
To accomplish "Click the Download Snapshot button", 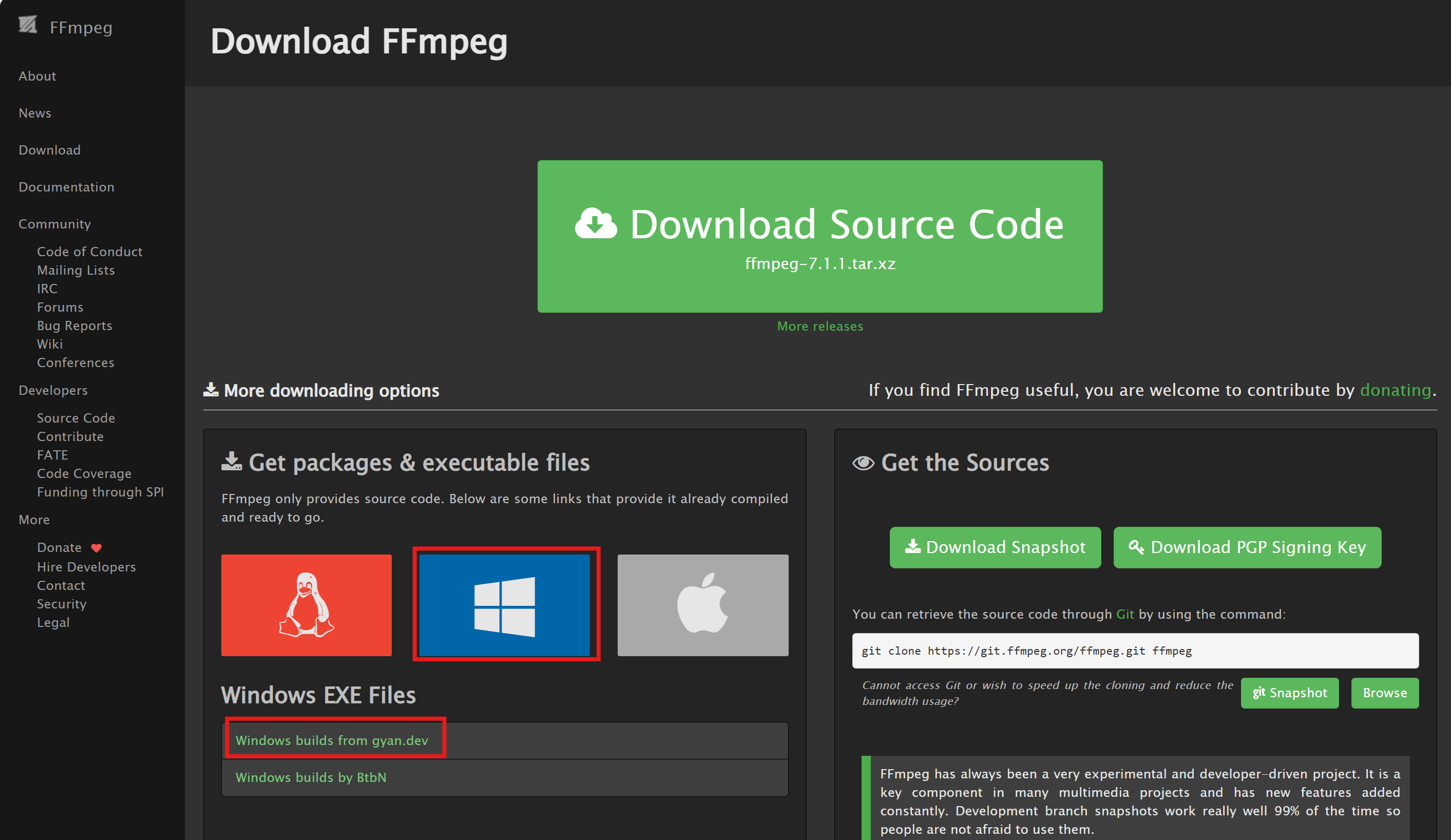I will coord(995,547).
